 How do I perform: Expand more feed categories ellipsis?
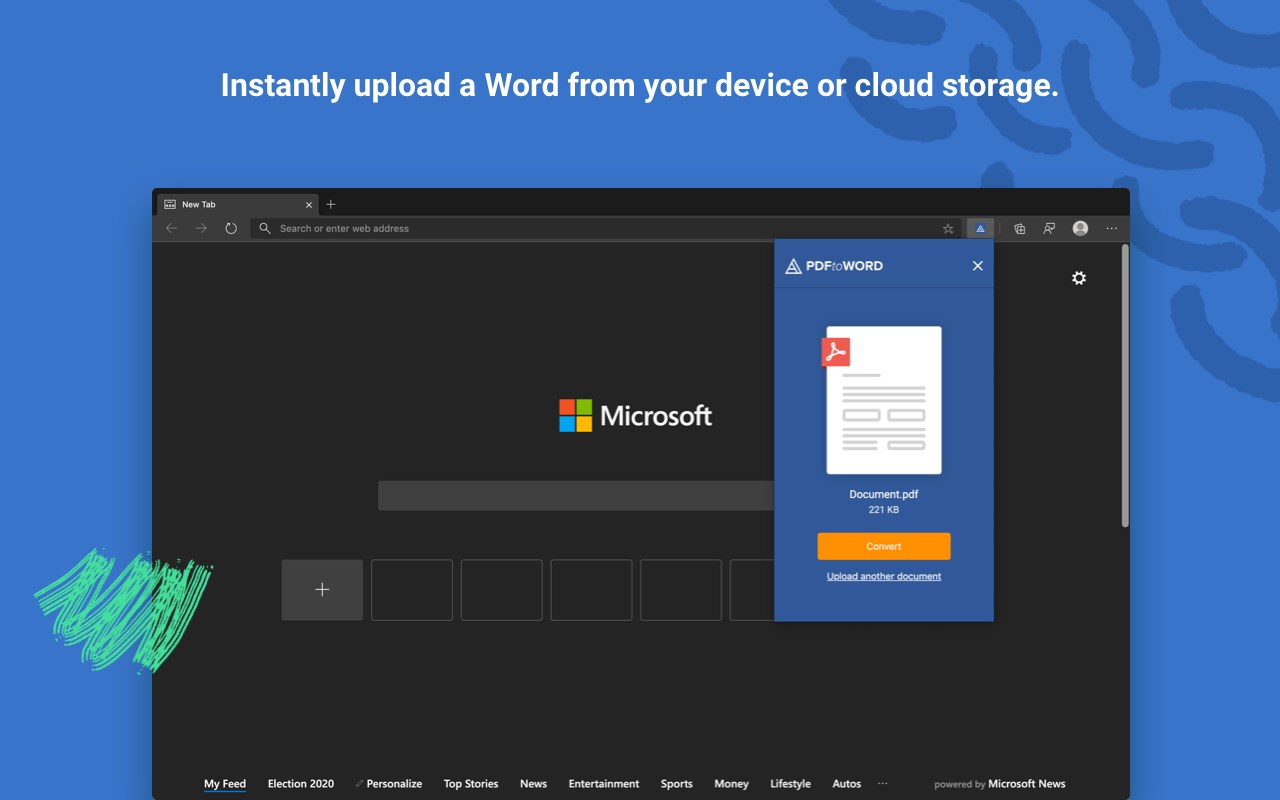[x=882, y=784]
